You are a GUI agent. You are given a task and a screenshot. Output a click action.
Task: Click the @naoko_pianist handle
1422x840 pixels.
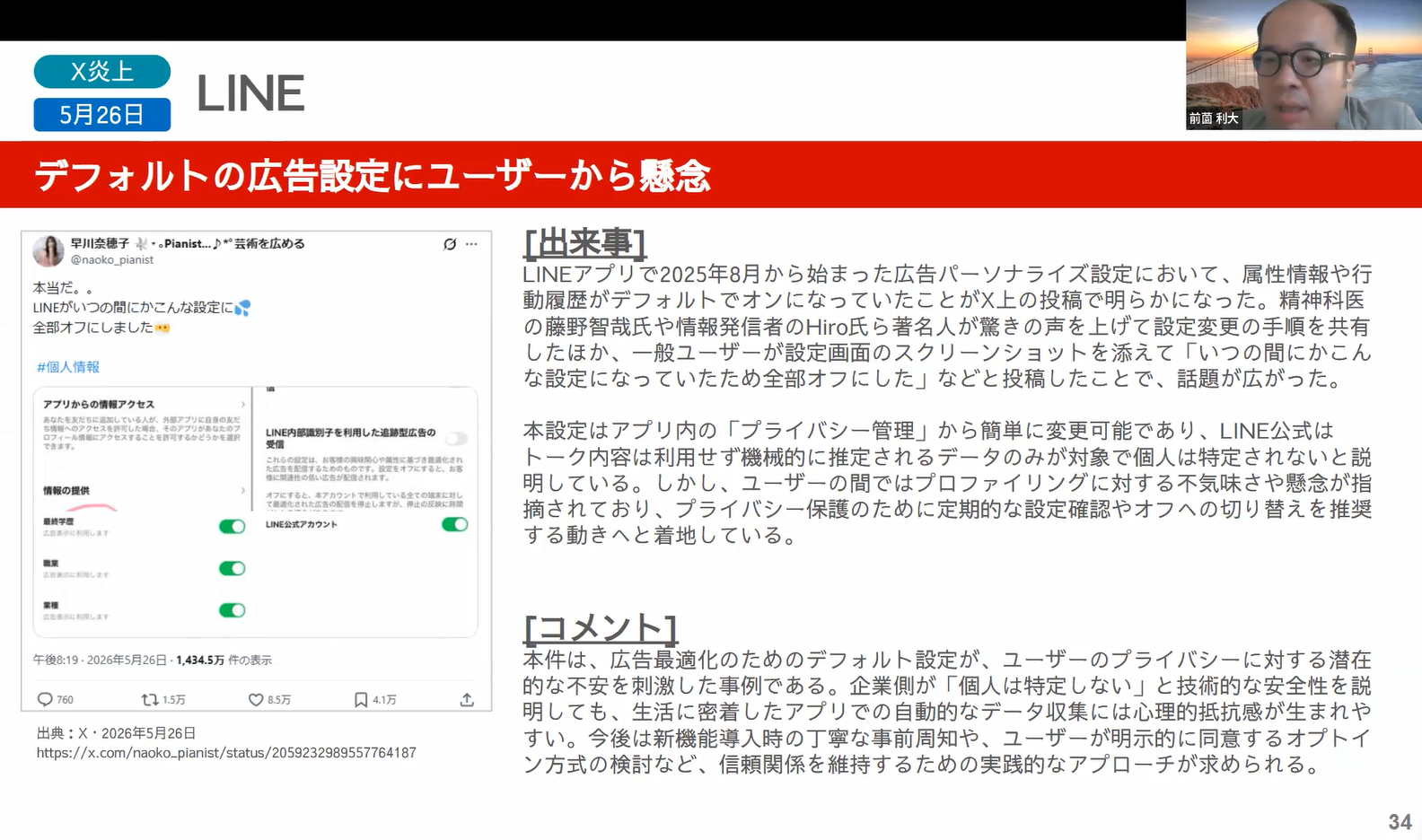point(112,259)
